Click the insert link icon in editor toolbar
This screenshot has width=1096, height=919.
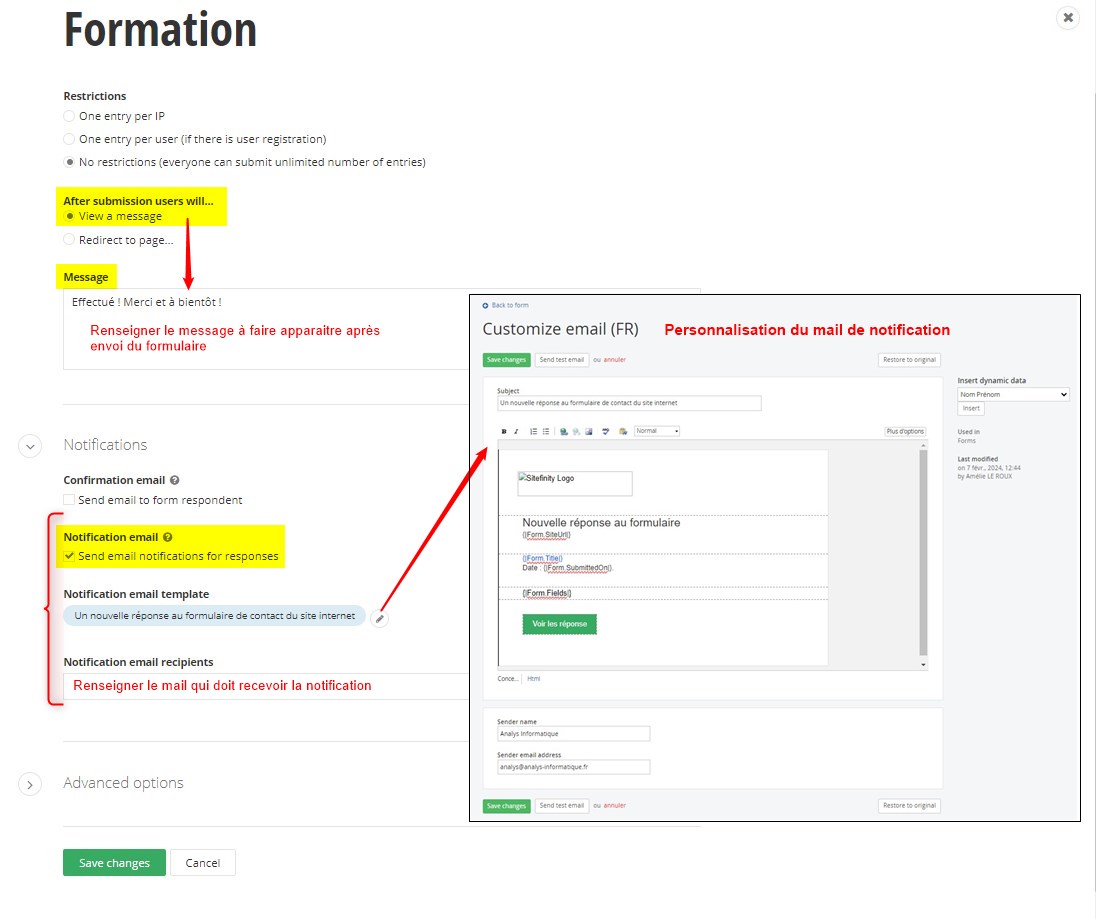(564, 432)
